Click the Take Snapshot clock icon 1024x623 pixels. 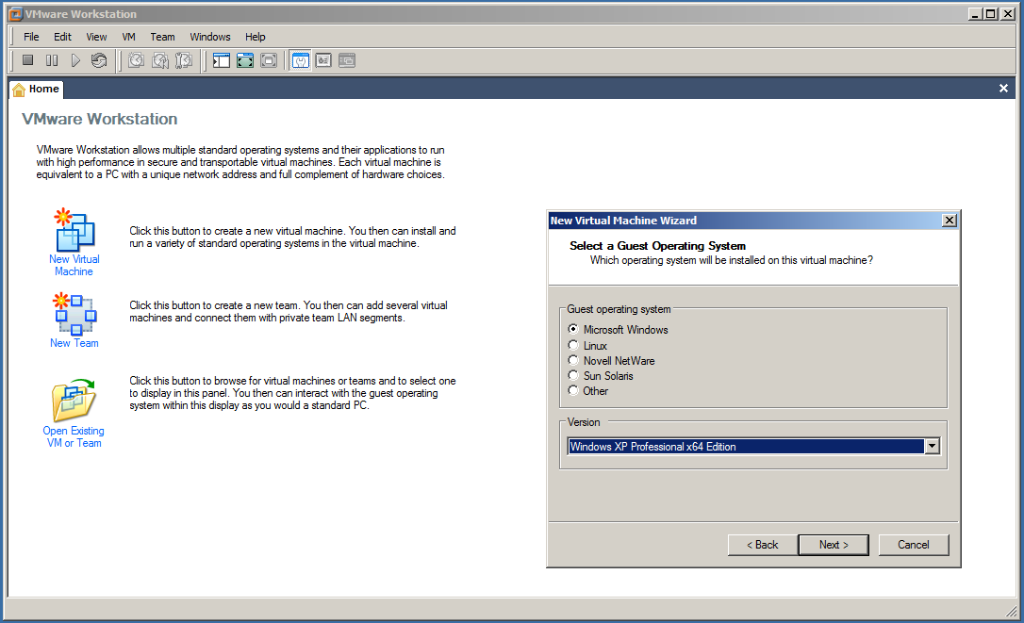[136, 61]
